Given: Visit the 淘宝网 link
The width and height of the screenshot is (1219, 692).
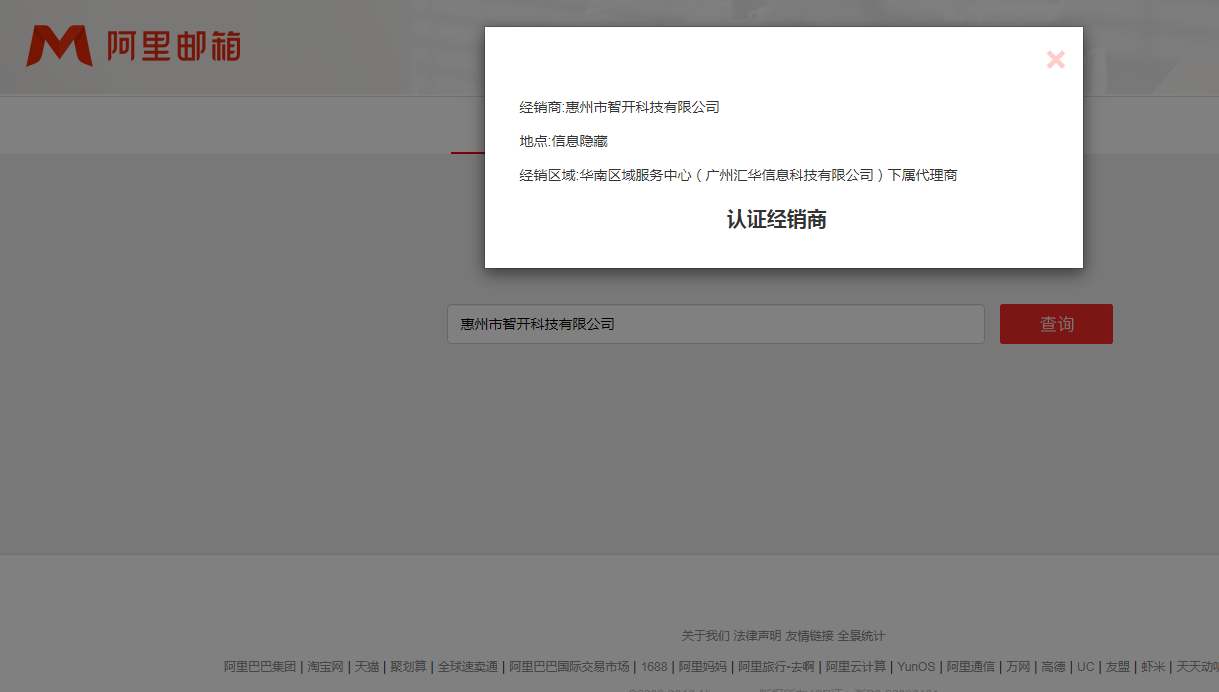Looking at the screenshot, I should [x=325, y=667].
